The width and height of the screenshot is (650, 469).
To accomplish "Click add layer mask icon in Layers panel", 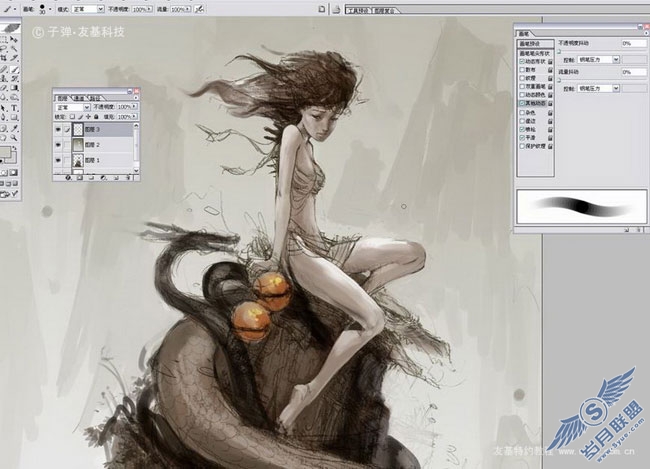I will coord(80,178).
